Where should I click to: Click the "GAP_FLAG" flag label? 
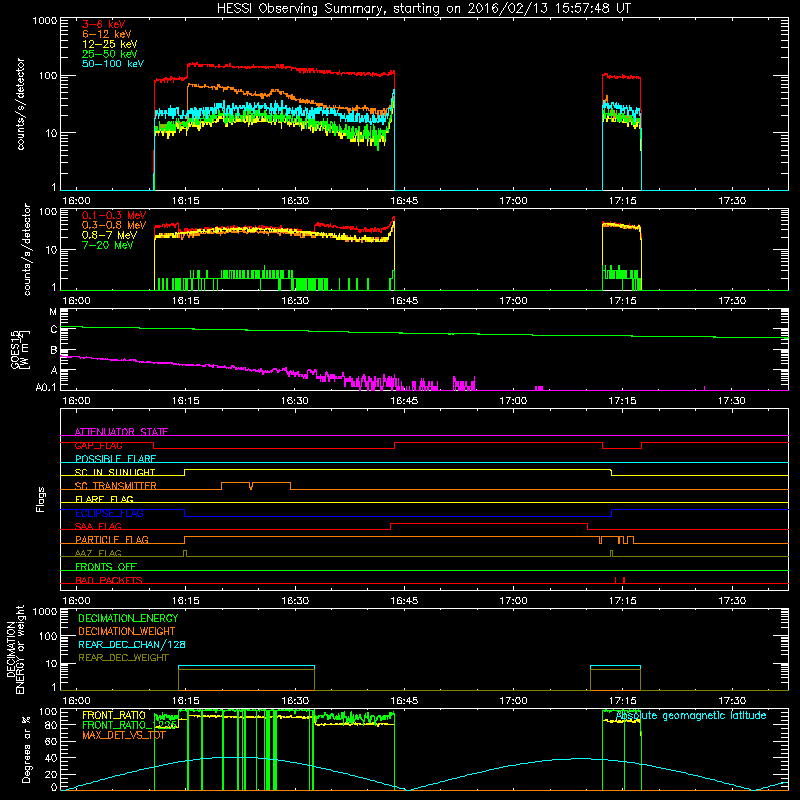pos(98,445)
